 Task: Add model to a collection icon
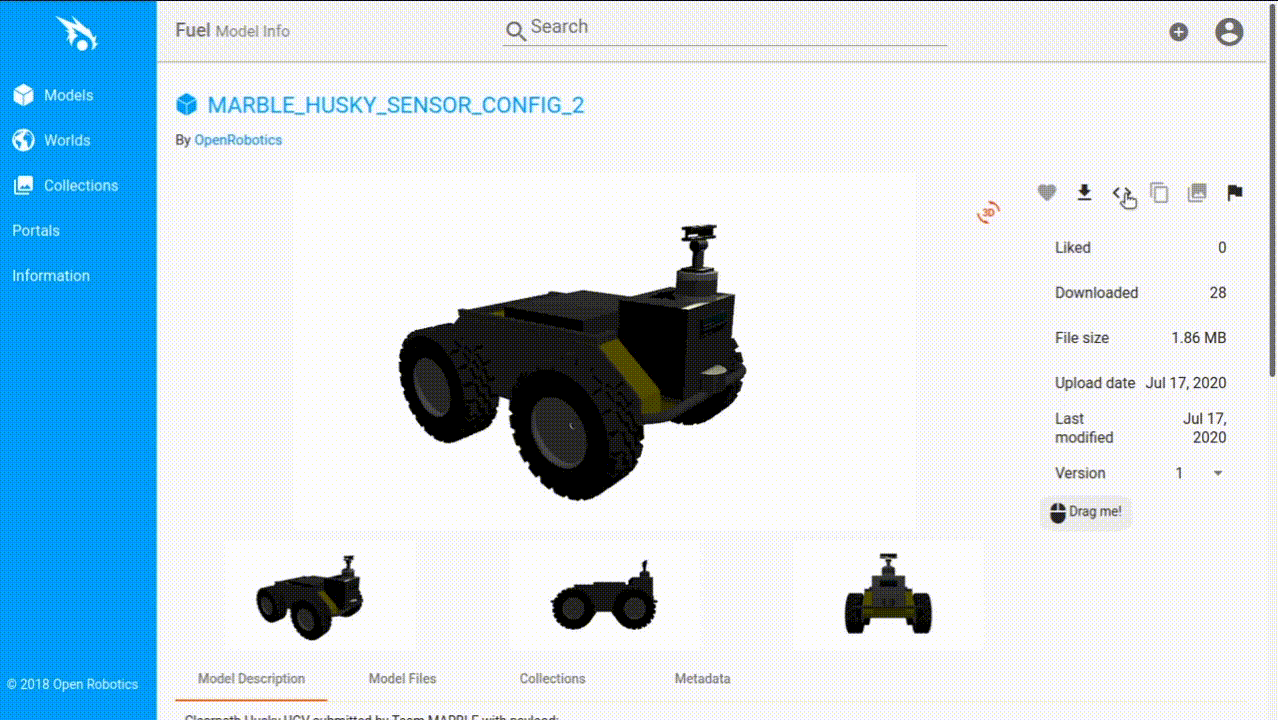(1197, 193)
